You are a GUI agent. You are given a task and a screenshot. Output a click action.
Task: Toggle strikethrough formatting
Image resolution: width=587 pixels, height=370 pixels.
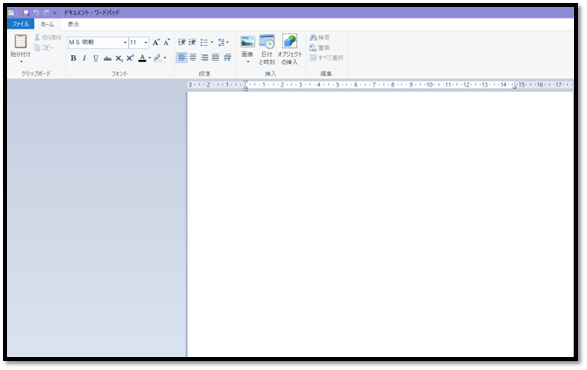pos(107,58)
